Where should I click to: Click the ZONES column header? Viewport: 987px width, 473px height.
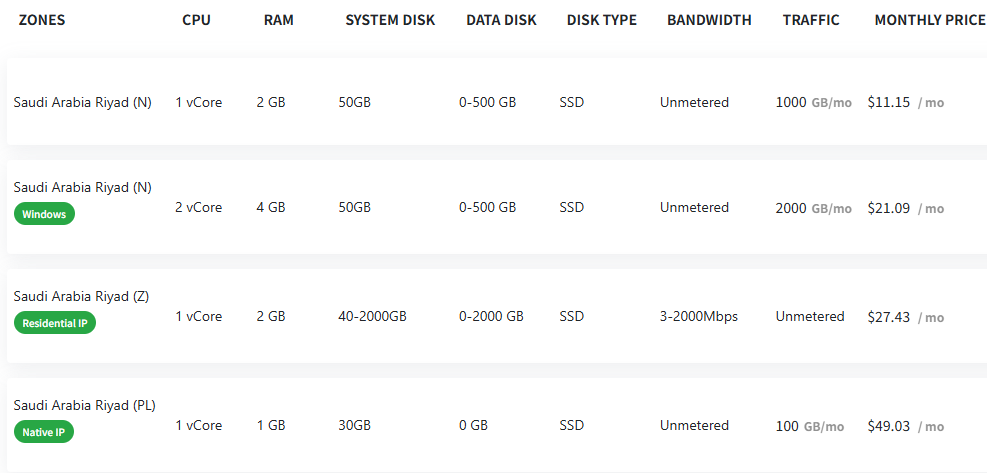(x=42, y=20)
